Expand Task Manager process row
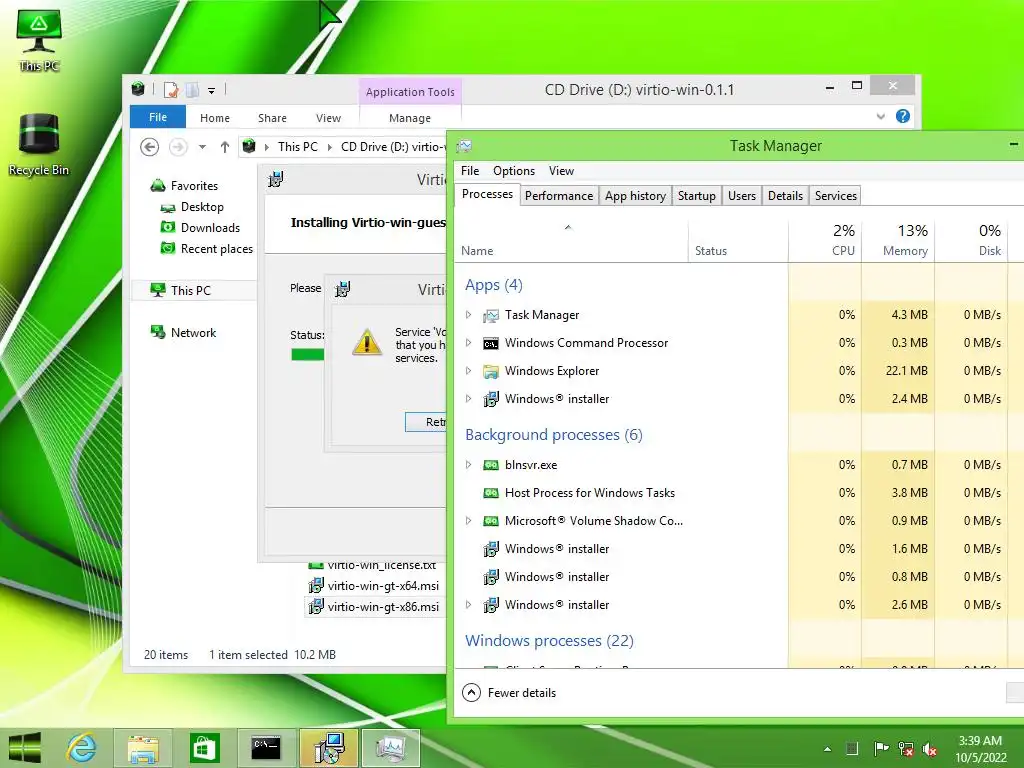The height and width of the screenshot is (768, 1024). point(468,315)
